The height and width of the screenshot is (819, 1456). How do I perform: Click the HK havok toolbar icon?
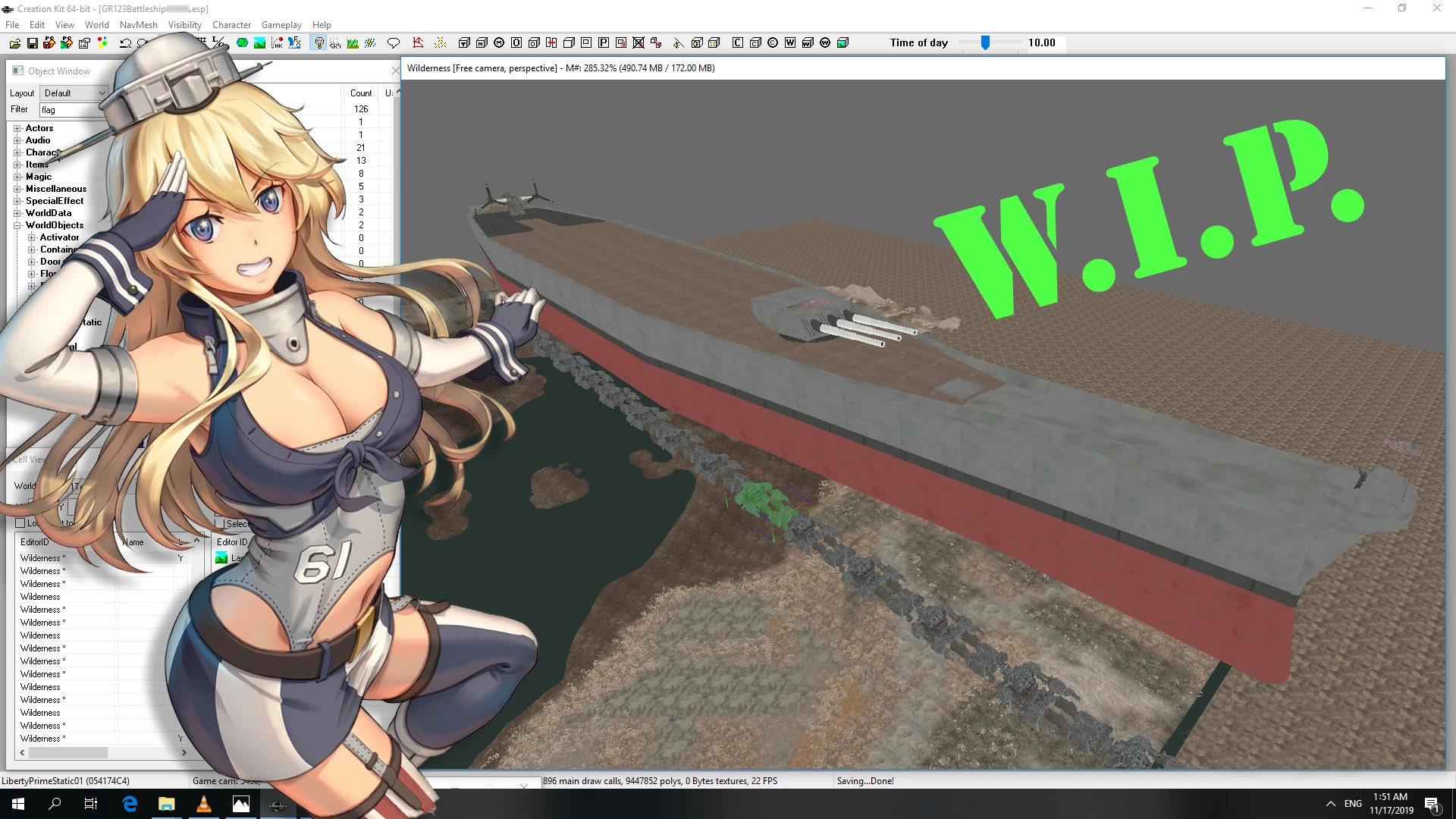tap(277, 43)
